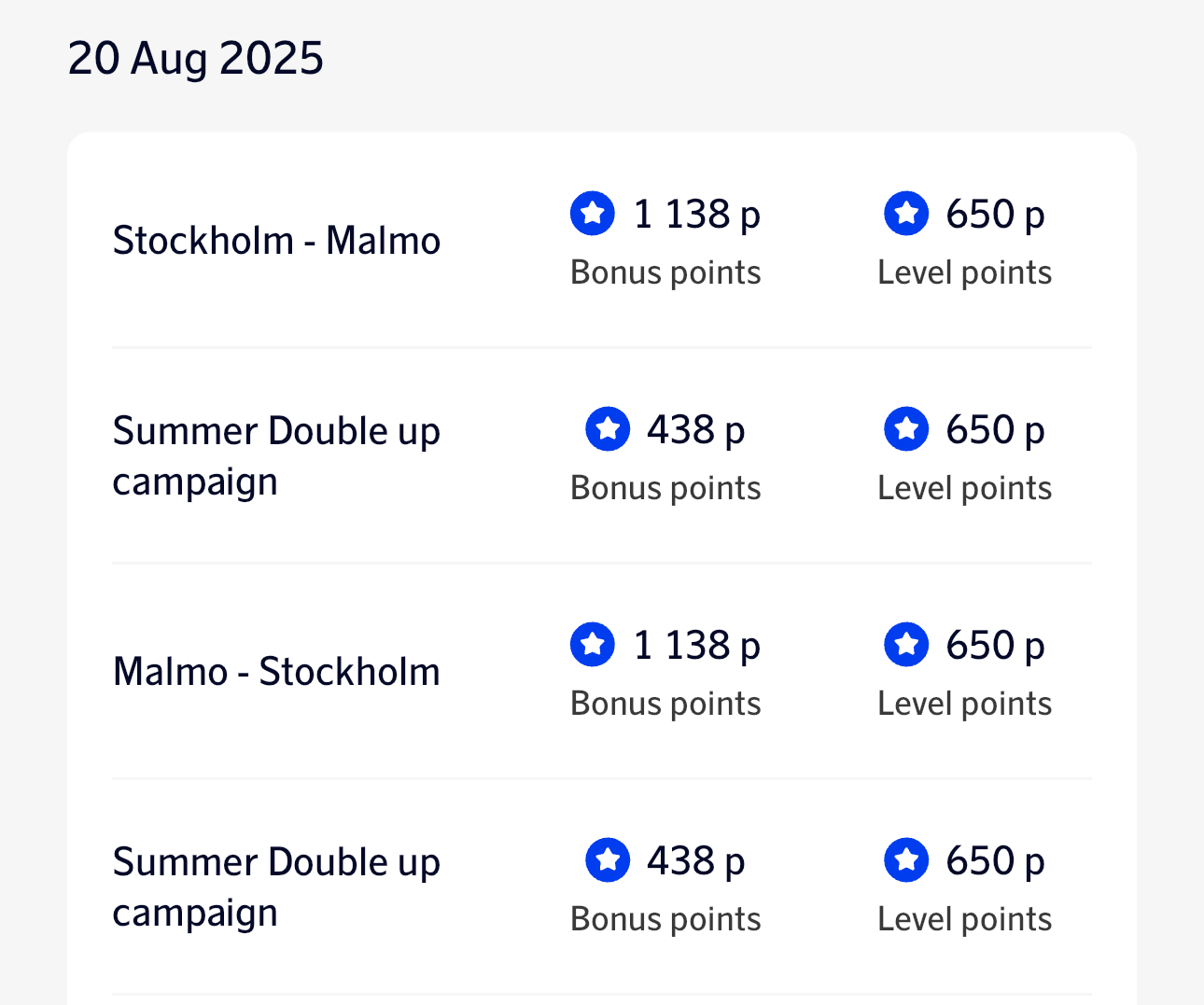The image size is (1204, 1005).
Task: Click bonus star icon of last Summer Double up campaign
Action: coord(608,860)
